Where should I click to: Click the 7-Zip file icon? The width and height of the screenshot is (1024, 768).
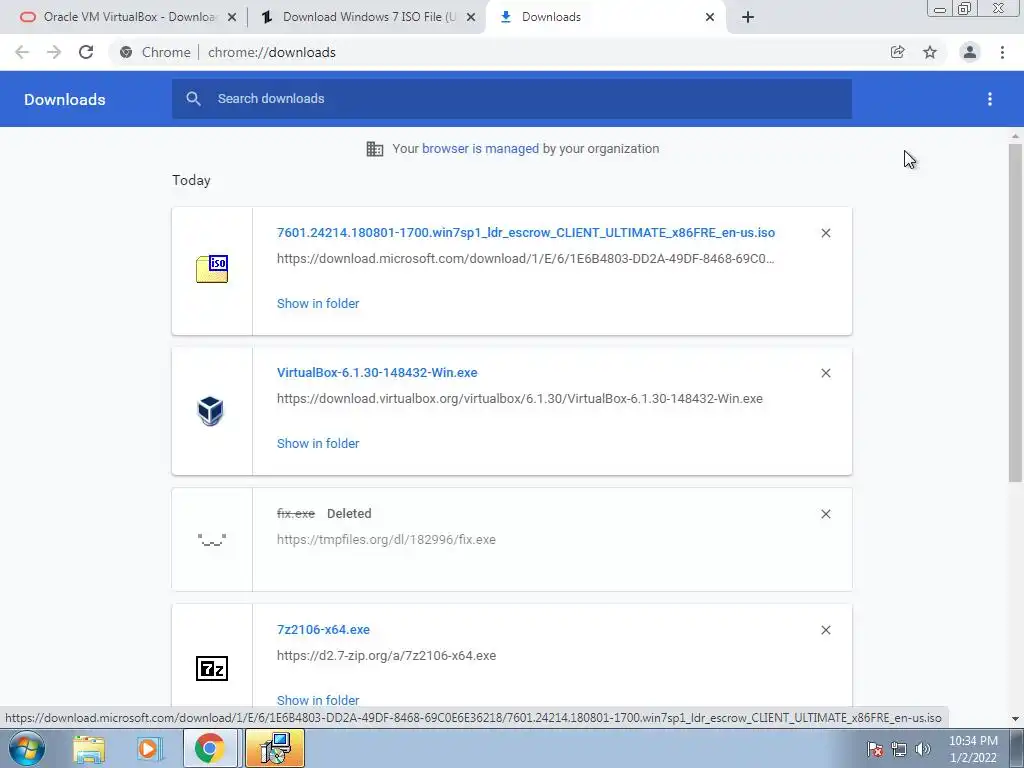click(212, 668)
